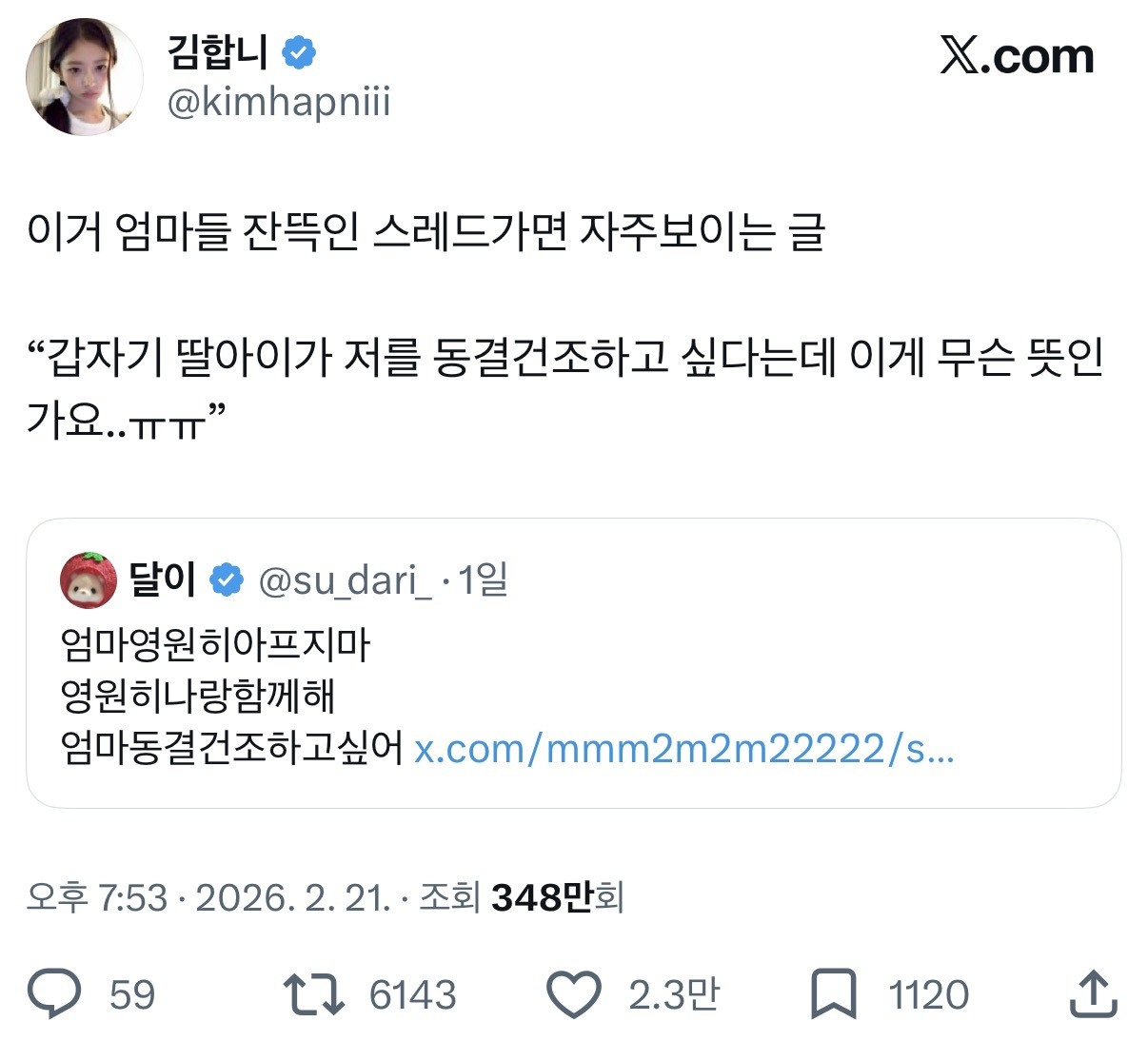This screenshot has width=1148, height=1041.
Task: Click 김합니's blue verified badge
Action: (x=299, y=52)
